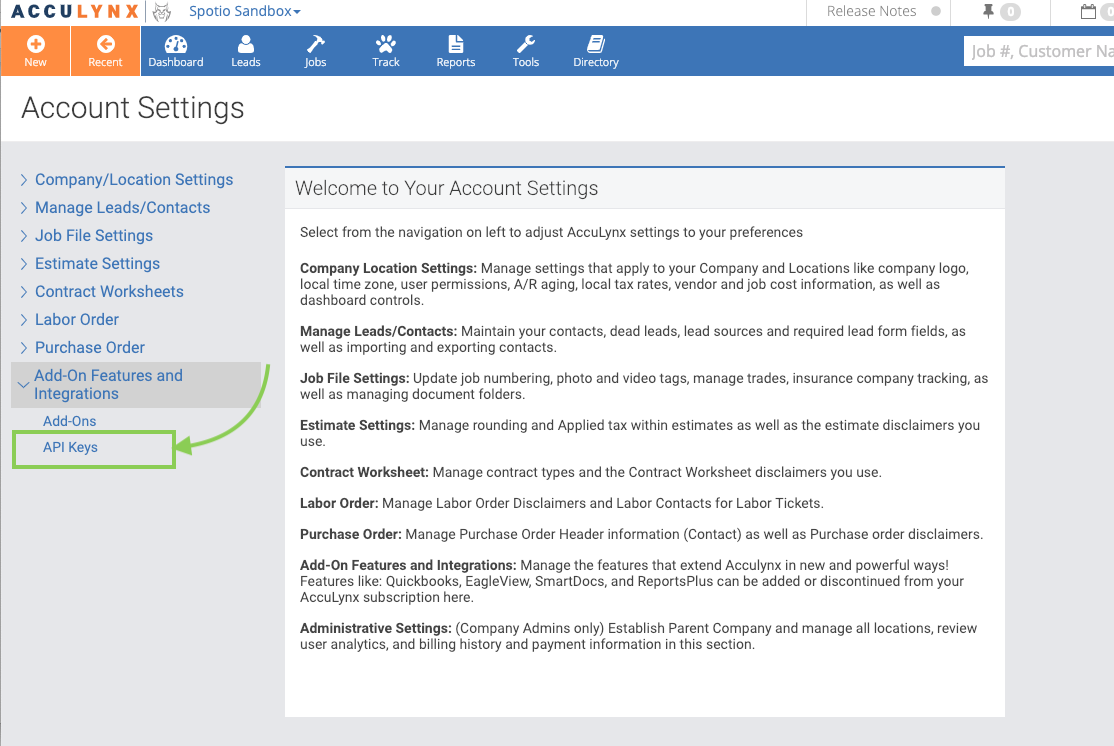Click the Purchase Order bold label
The image size is (1114, 746).
pos(351,534)
